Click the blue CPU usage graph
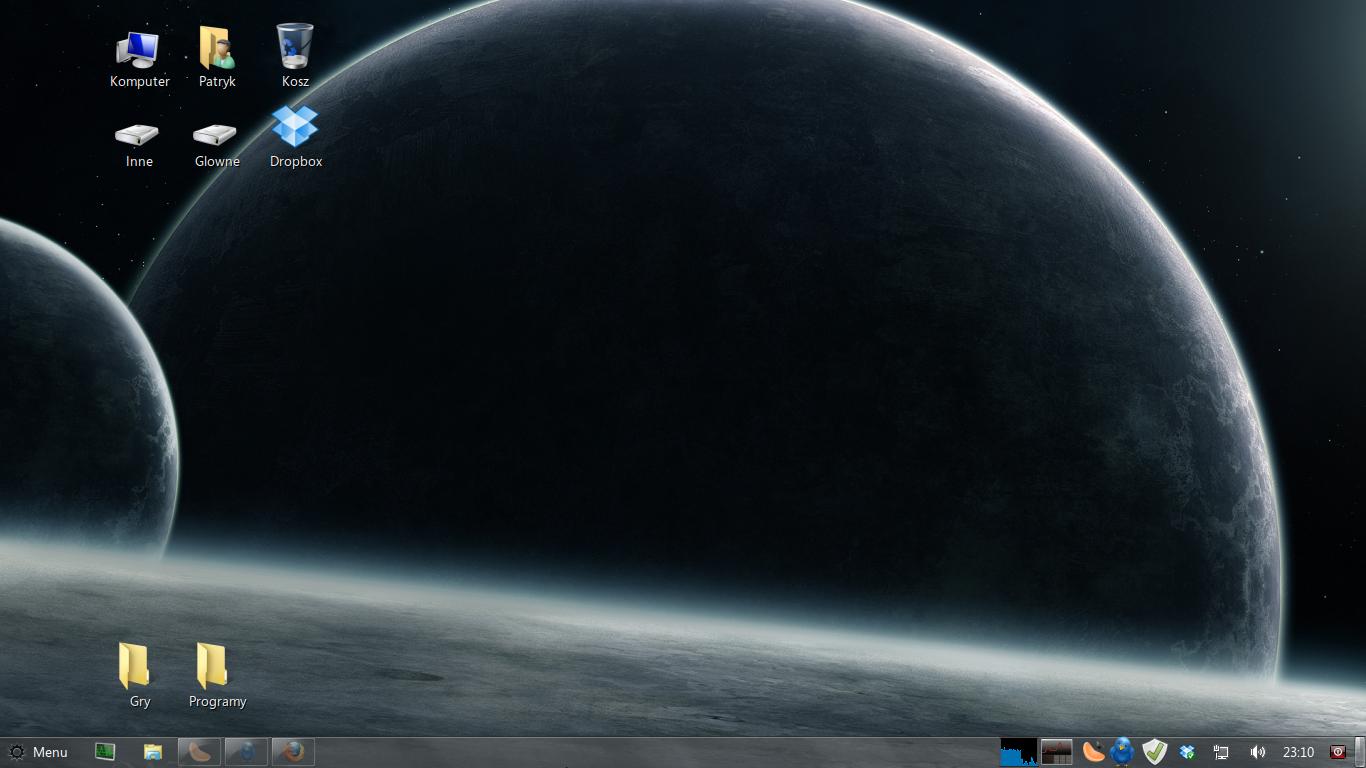Viewport: 1366px width, 768px height. [x=1018, y=752]
